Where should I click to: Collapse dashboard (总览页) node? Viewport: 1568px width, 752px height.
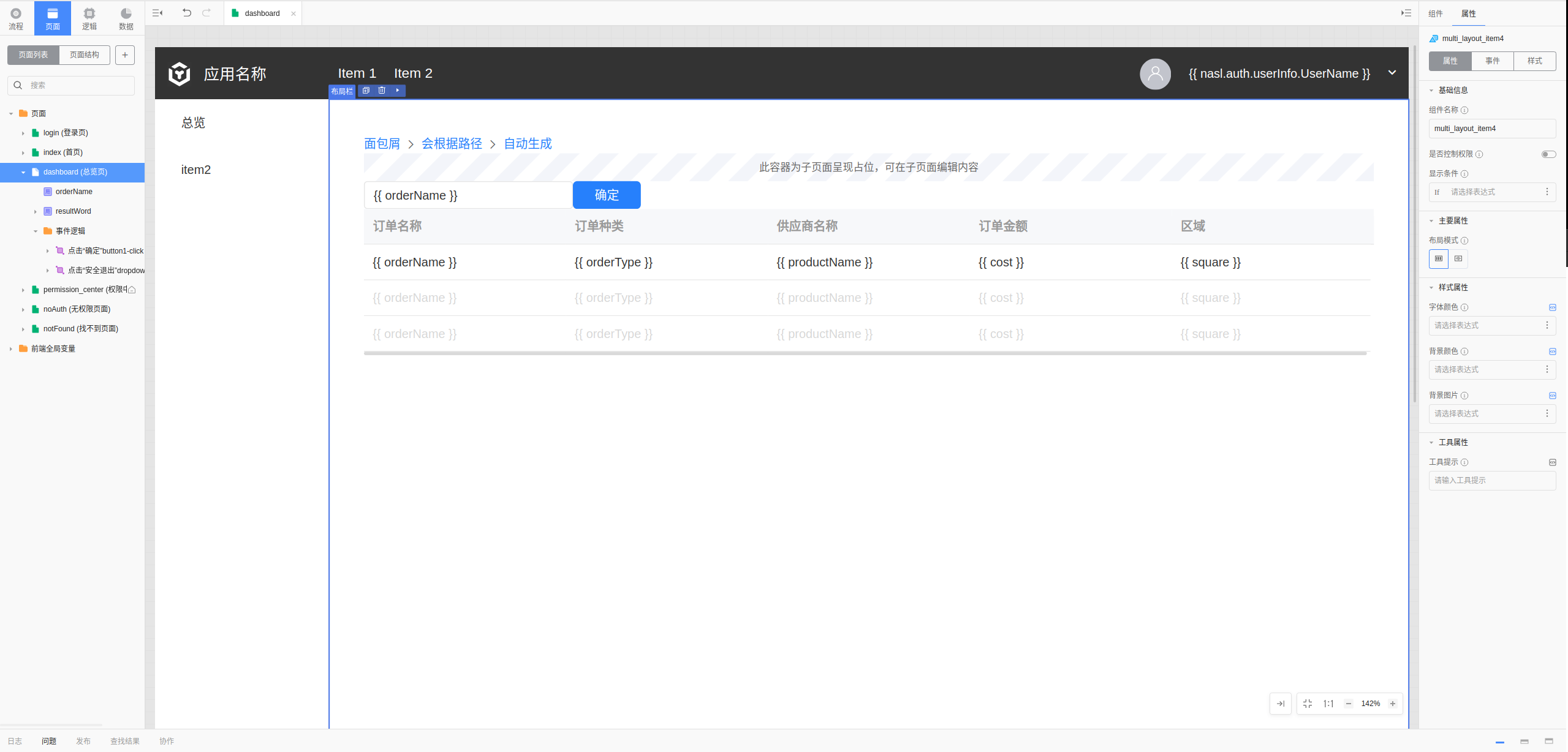(x=23, y=173)
